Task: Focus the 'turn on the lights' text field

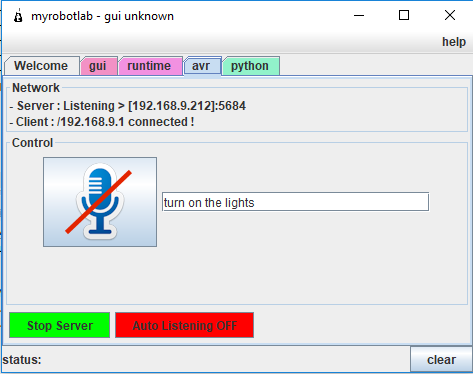Action: pos(295,202)
